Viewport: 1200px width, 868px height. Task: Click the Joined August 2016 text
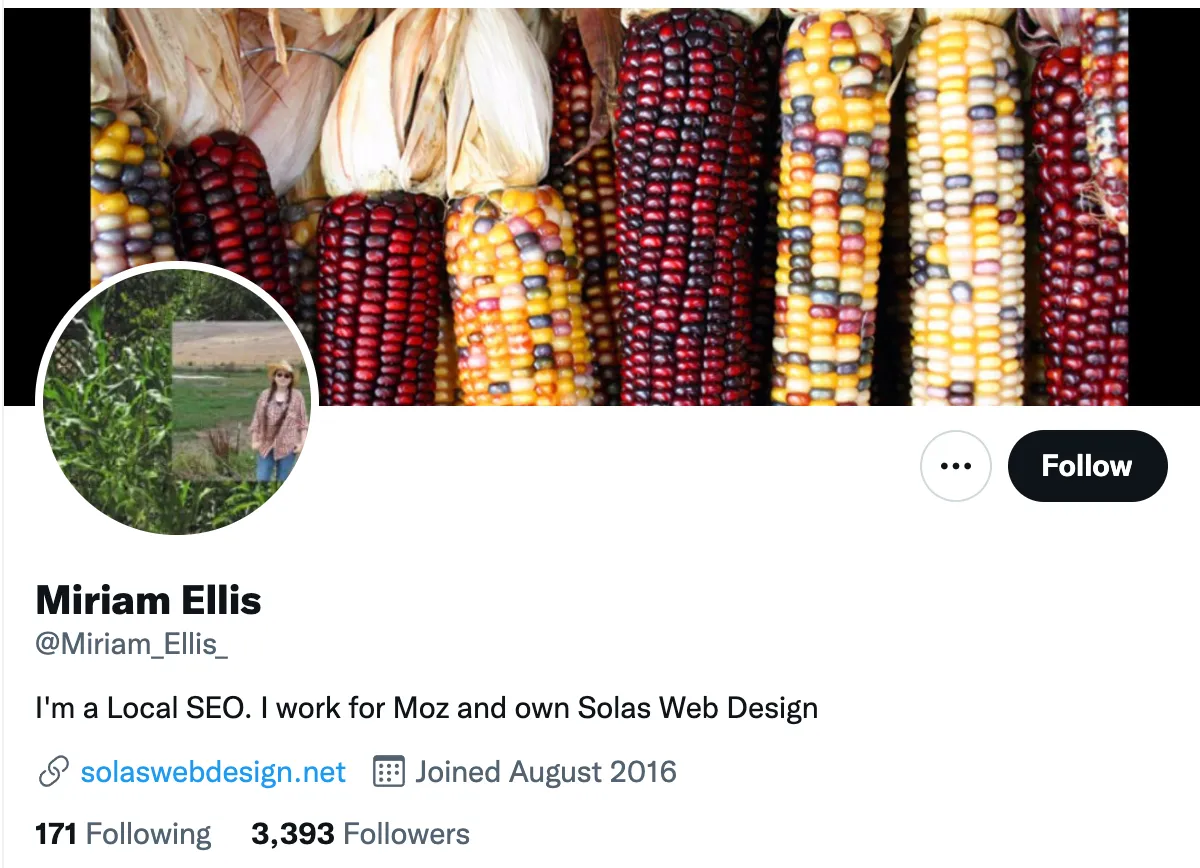(x=546, y=772)
